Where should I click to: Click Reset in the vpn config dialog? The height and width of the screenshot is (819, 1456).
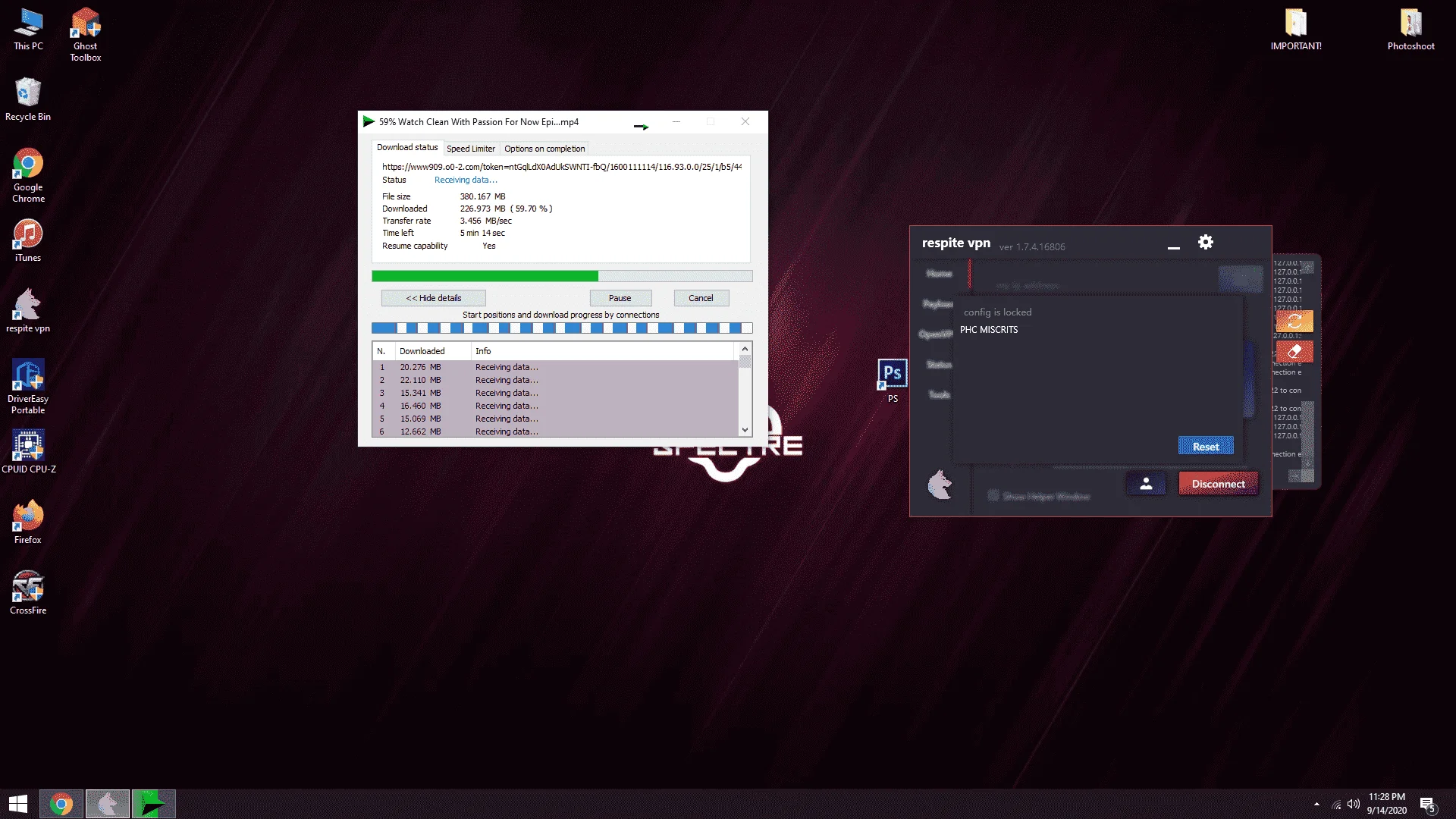(x=1206, y=446)
